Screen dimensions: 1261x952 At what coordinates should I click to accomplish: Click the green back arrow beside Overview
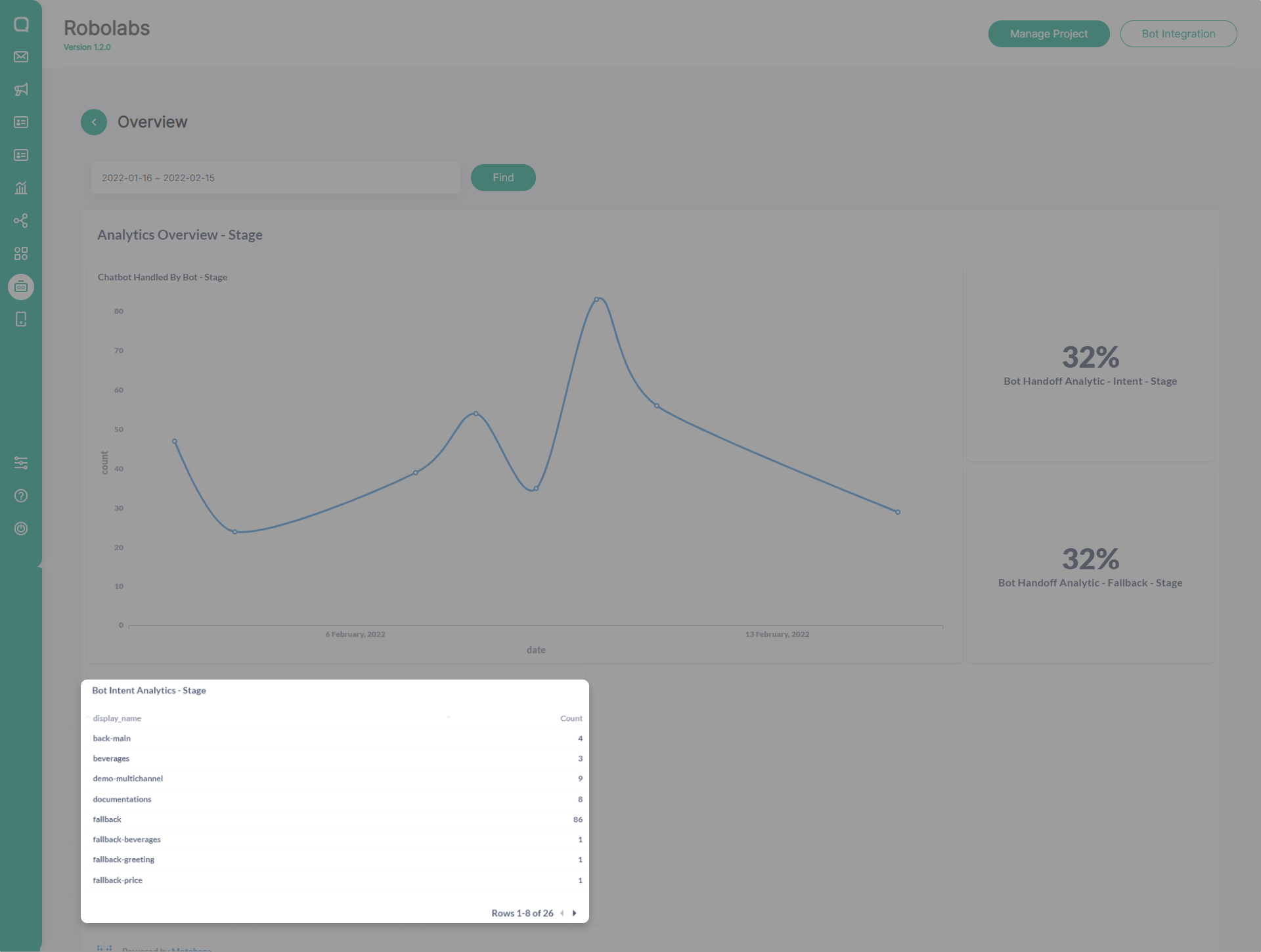click(x=94, y=122)
